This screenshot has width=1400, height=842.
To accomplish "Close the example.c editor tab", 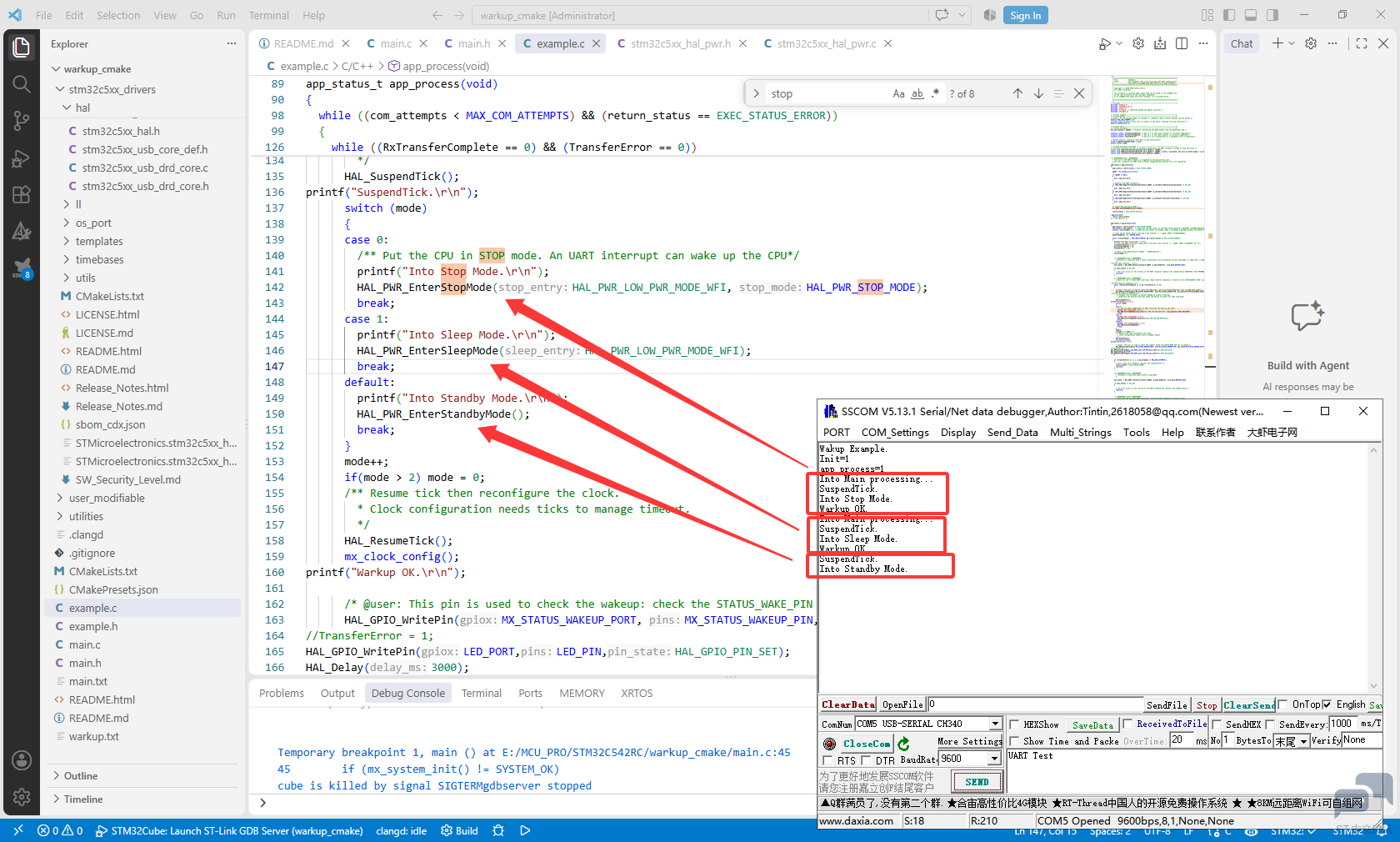I will (597, 43).
